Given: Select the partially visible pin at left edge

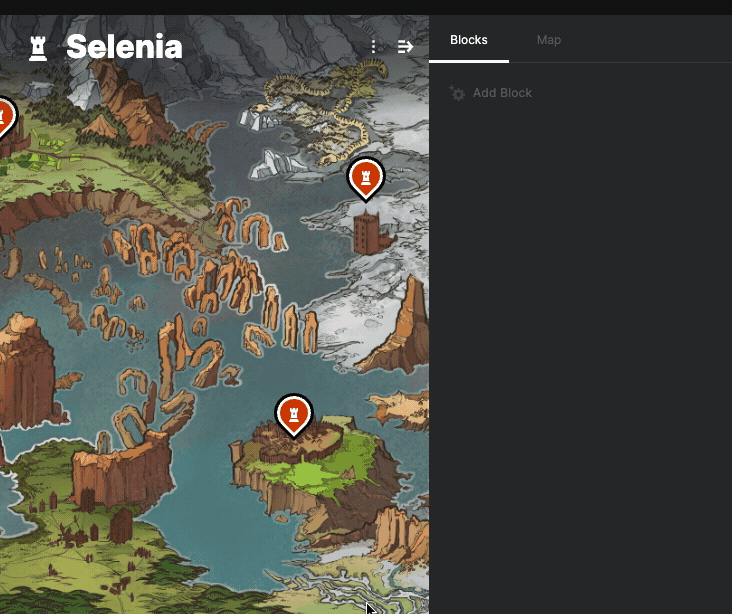Looking at the screenshot, I should [x=7, y=117].
